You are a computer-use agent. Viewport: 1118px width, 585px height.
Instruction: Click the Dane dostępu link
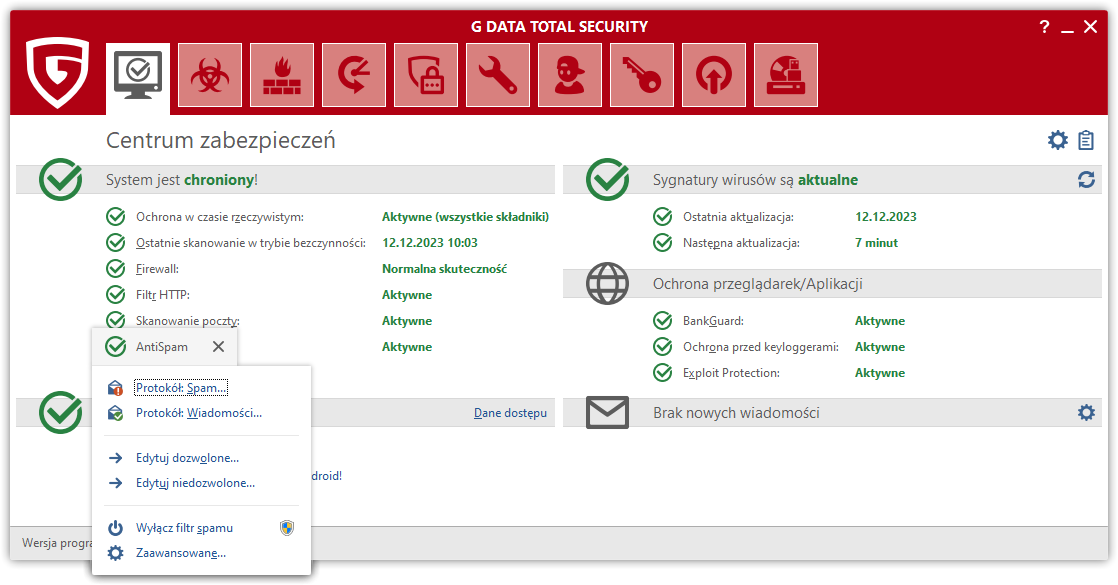point(511,413)
